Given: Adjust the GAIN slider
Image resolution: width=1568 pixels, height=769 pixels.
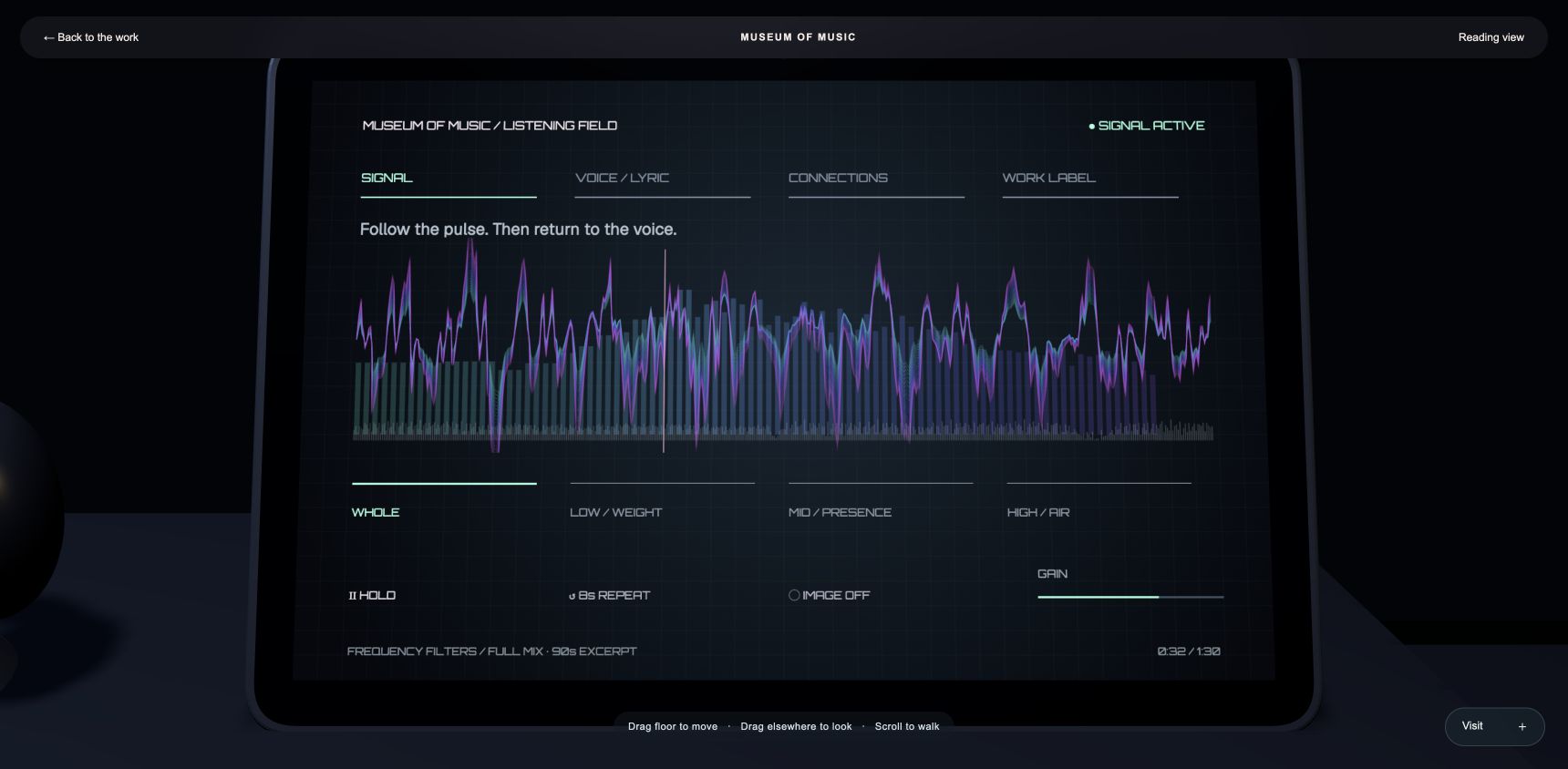Looking at the screenshot, I should click(x=1130, y=597).
